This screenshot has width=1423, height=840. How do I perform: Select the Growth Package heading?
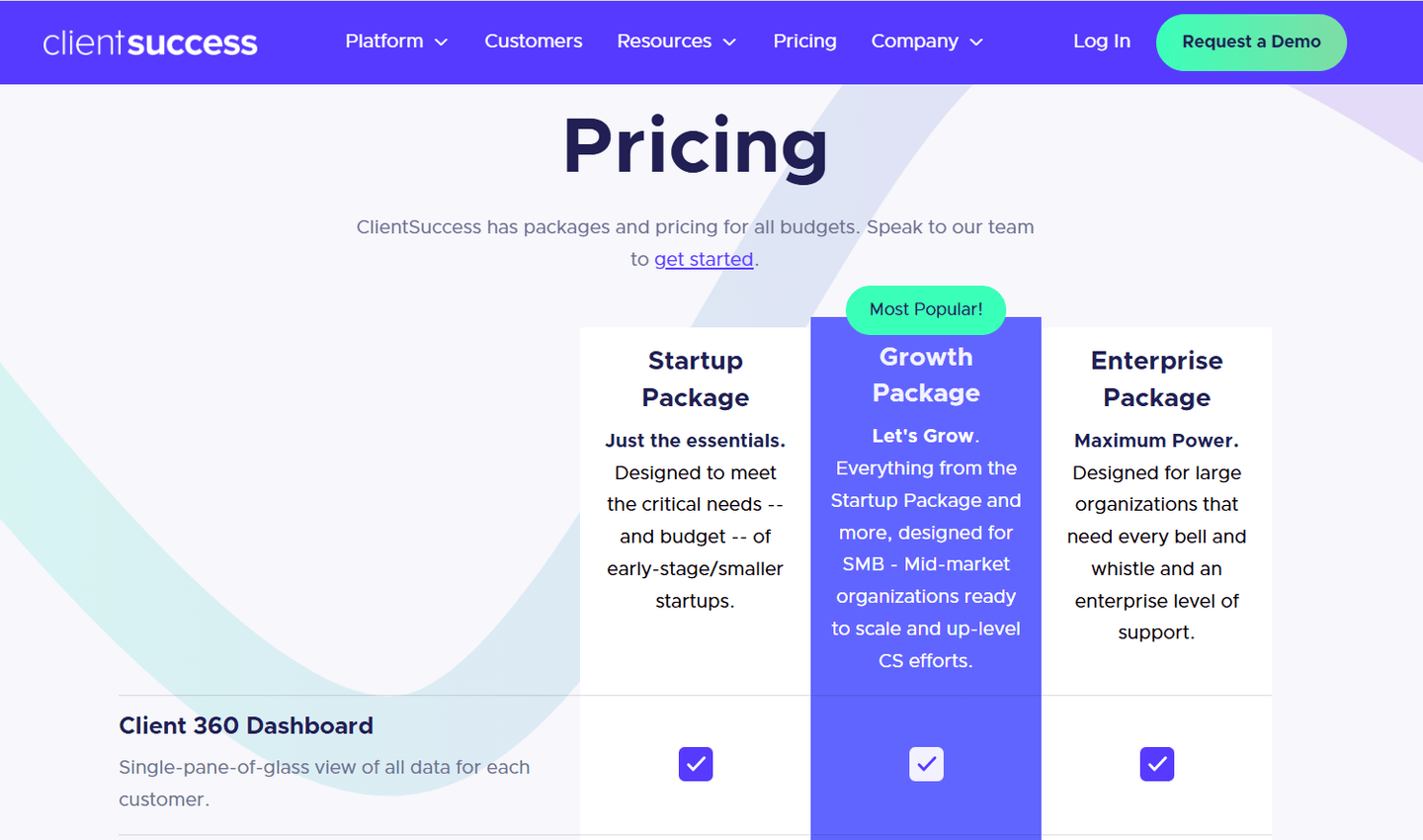pyautogui.click(x=926, y=375)
